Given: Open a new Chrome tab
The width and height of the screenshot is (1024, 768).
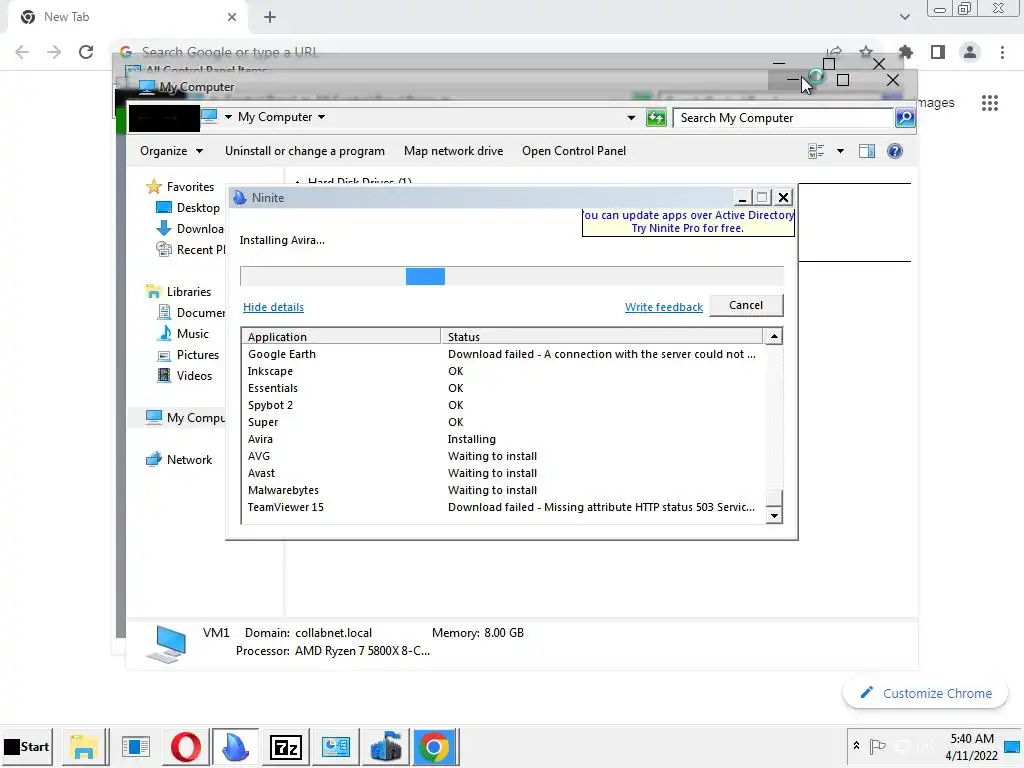Looking at the screenshot, I should (x=270, y=17).
